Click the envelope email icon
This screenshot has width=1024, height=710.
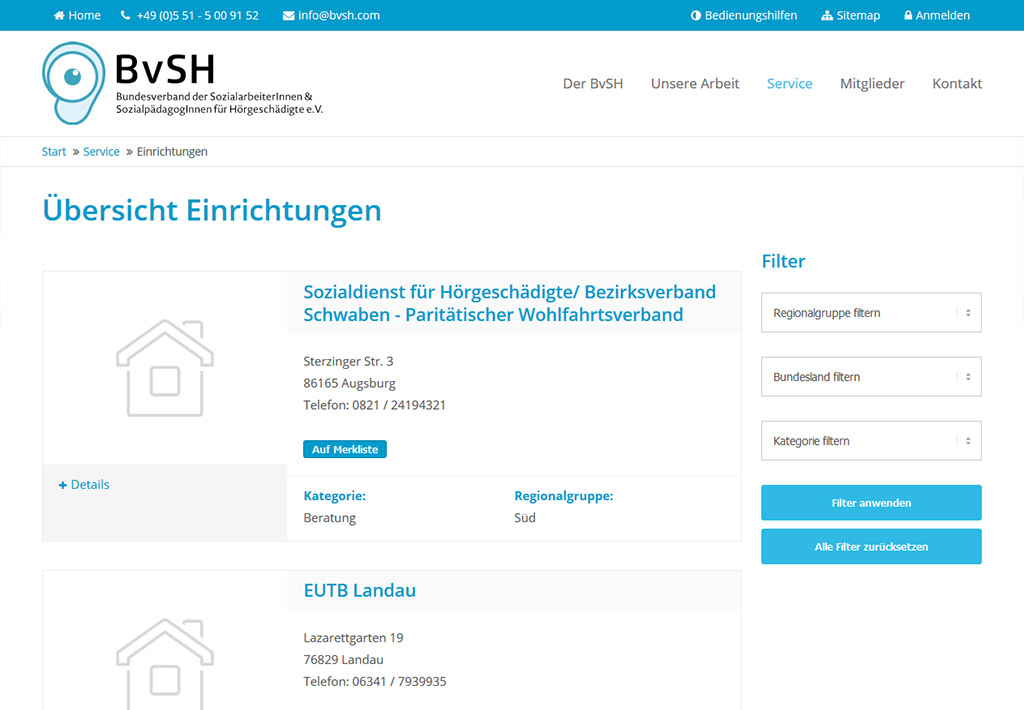[x=288, y=16]
